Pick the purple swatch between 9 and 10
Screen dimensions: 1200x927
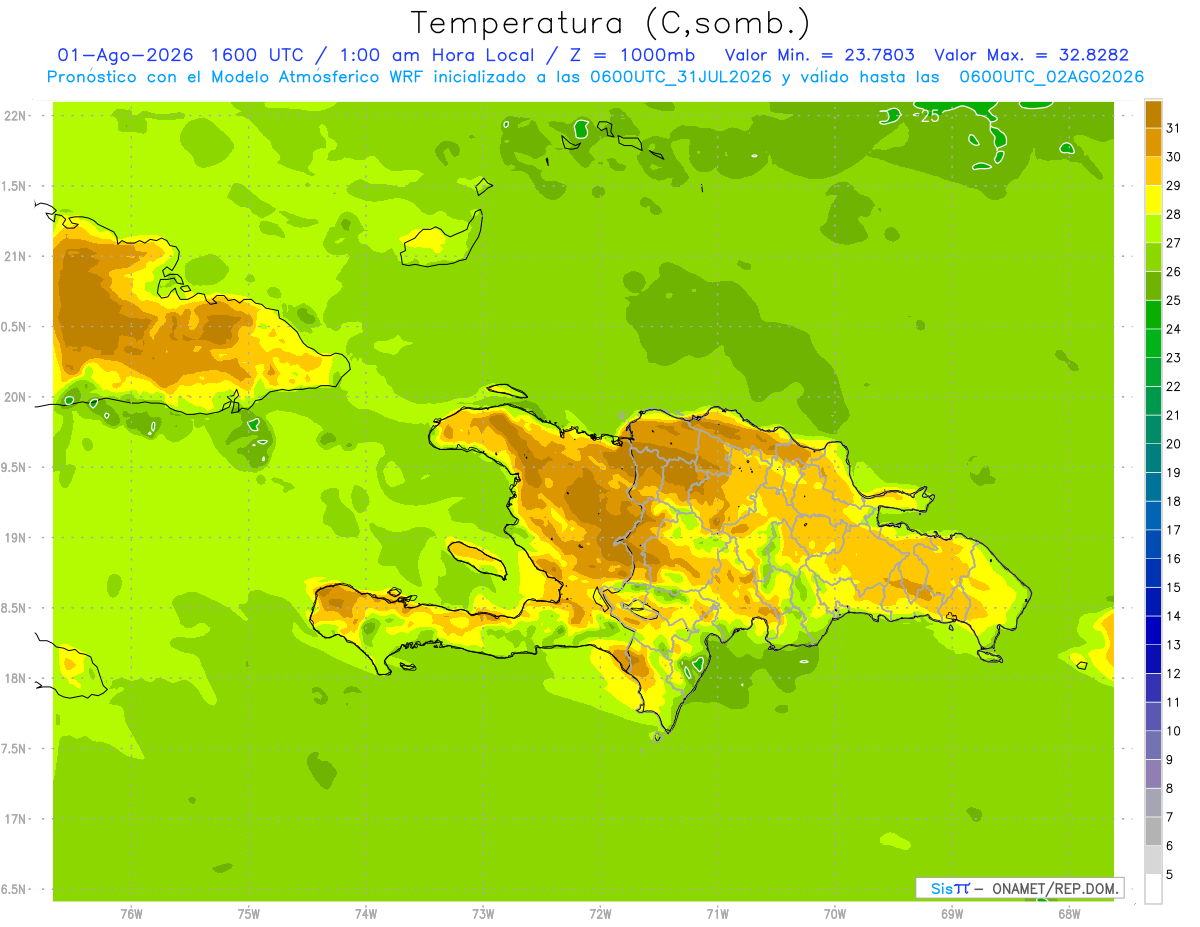(1153, 746)
